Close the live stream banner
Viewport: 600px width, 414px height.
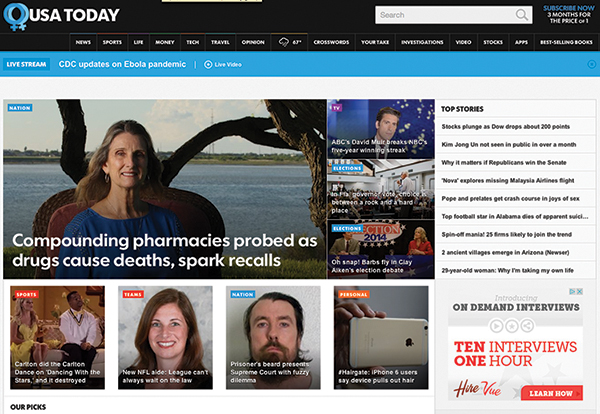(x=592, y=64)
